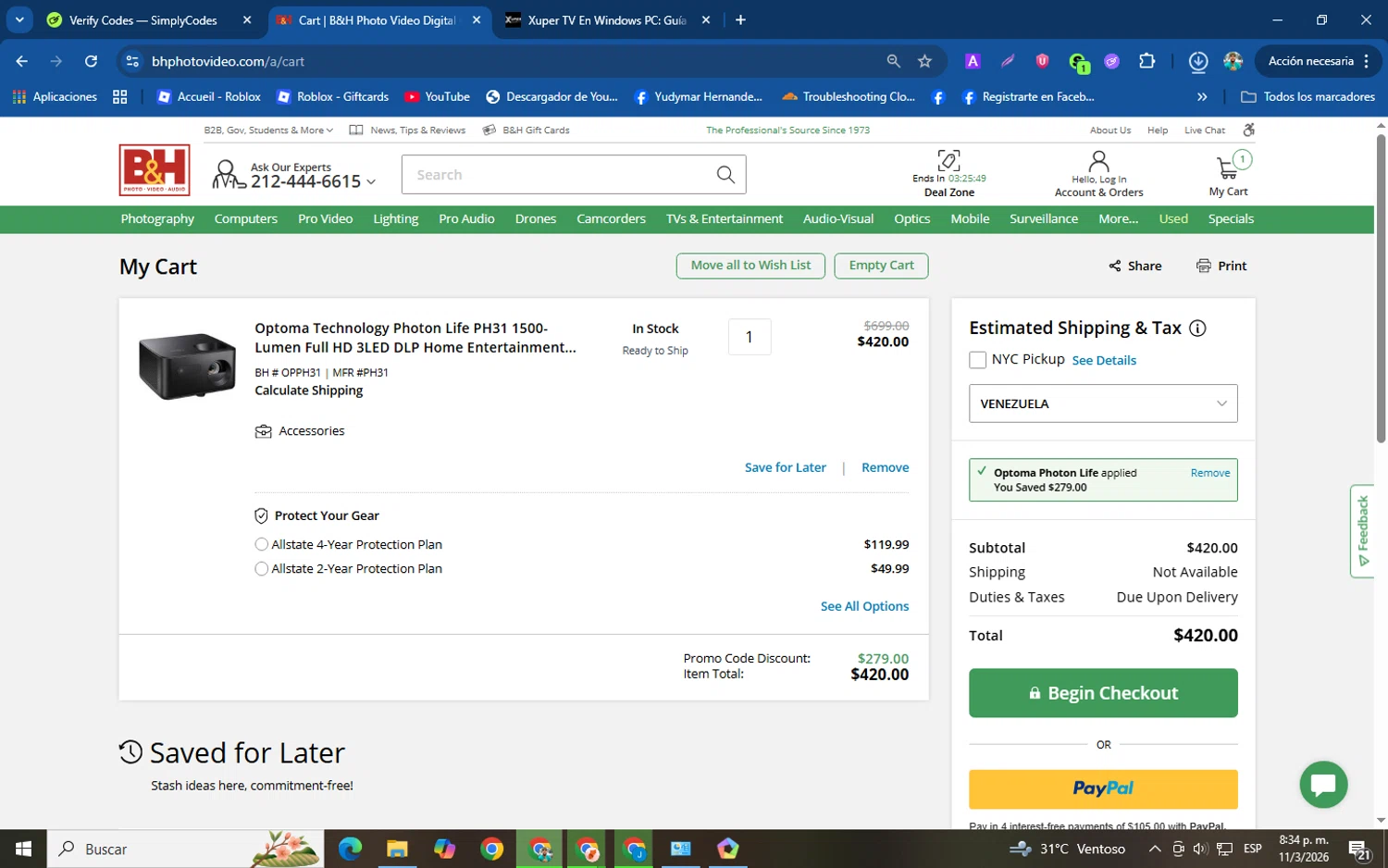
Task: Click the search magnifier icon
Action: (x=725, y=175)
